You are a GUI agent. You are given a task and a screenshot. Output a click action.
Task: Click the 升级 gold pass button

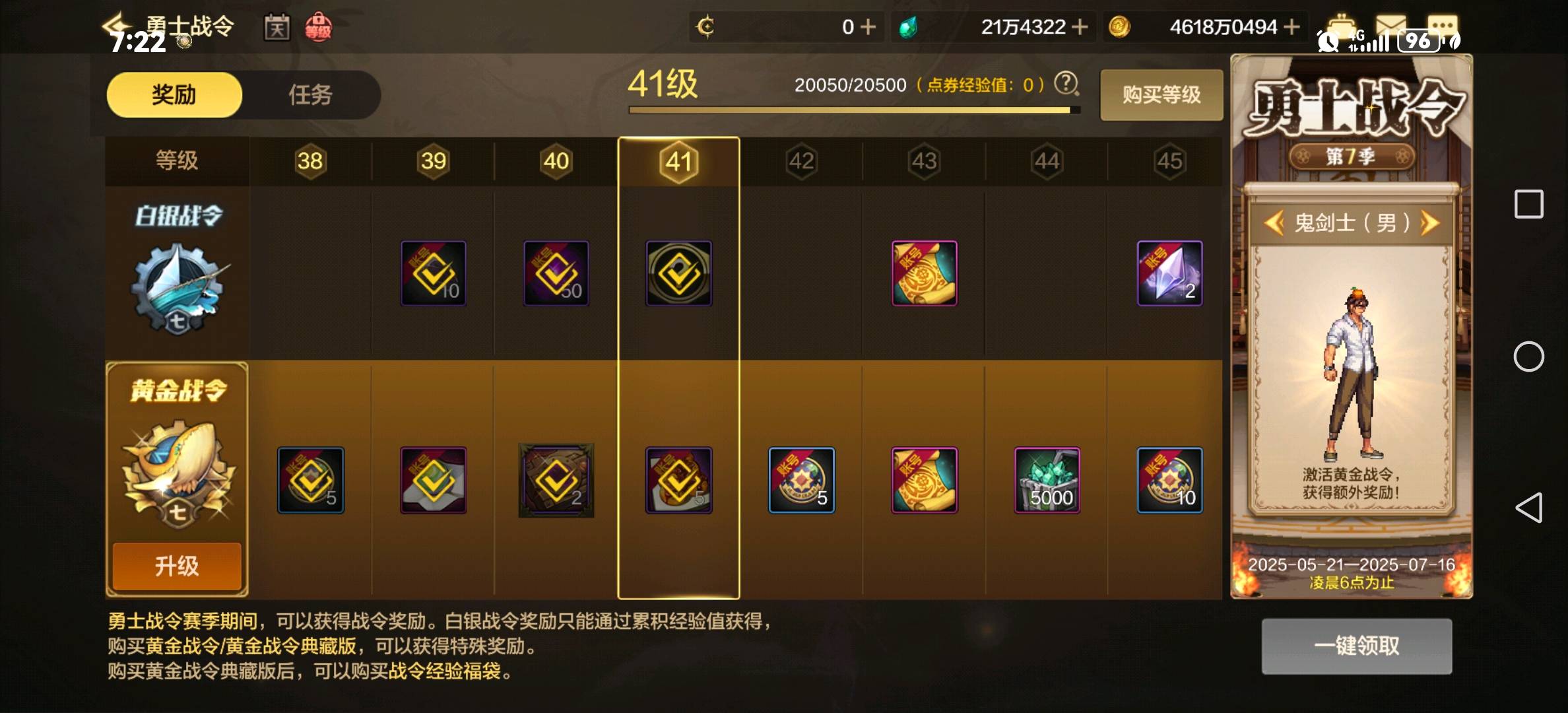point(177,566)
